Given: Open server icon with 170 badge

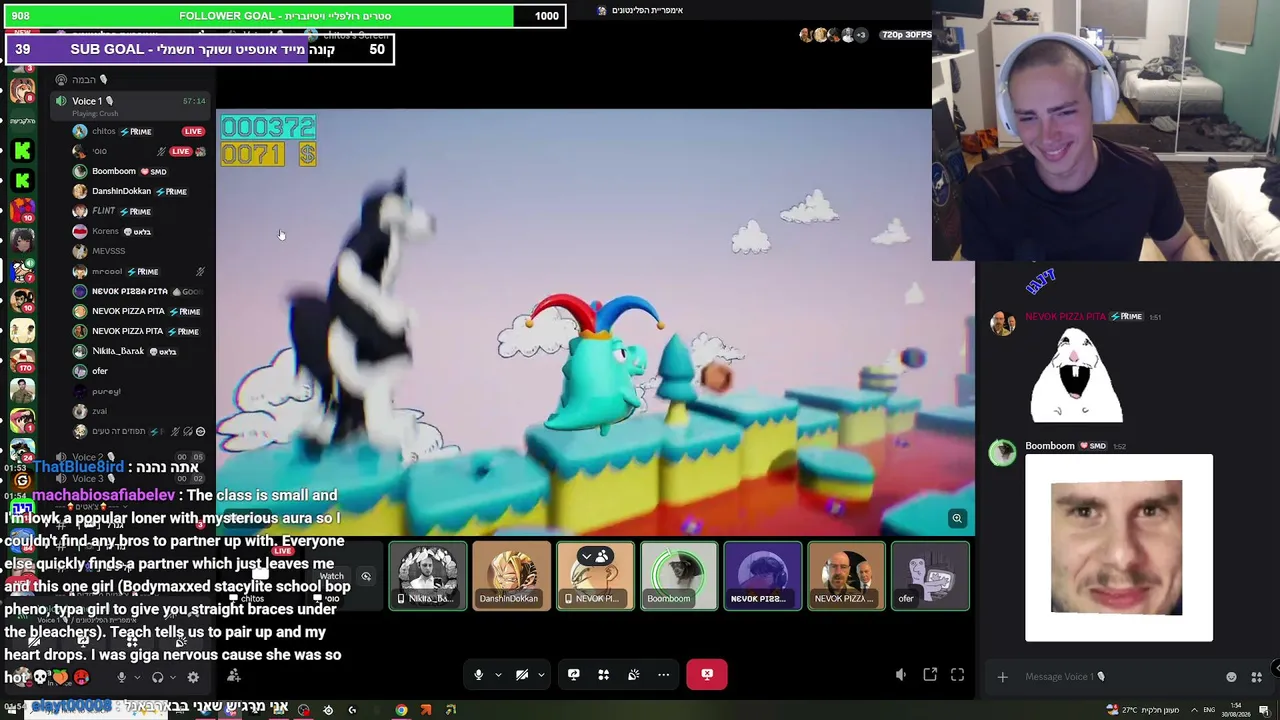Looking at the screenshot, I should [x=22, y=361].
